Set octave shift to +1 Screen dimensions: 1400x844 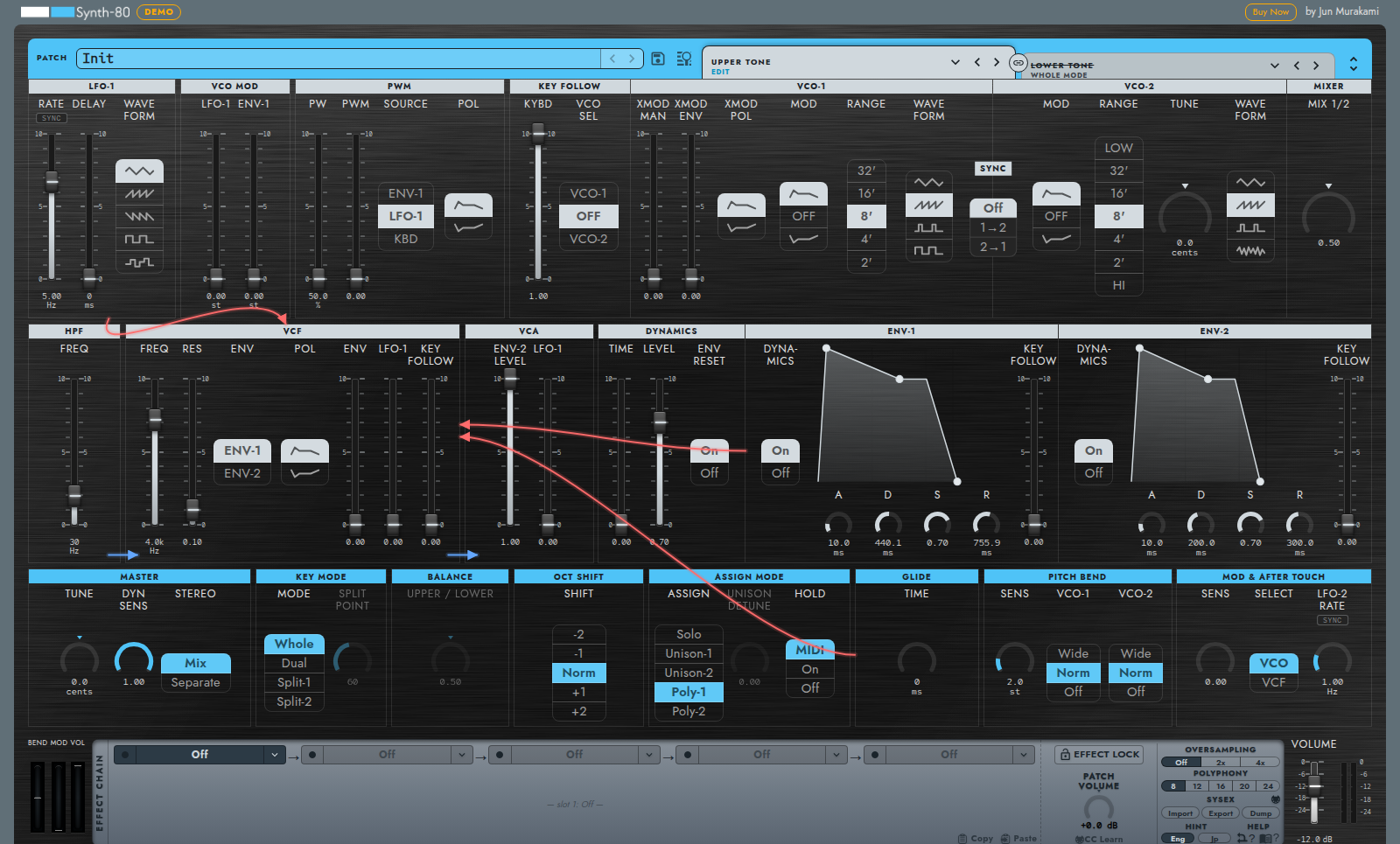tap(578, 692)
